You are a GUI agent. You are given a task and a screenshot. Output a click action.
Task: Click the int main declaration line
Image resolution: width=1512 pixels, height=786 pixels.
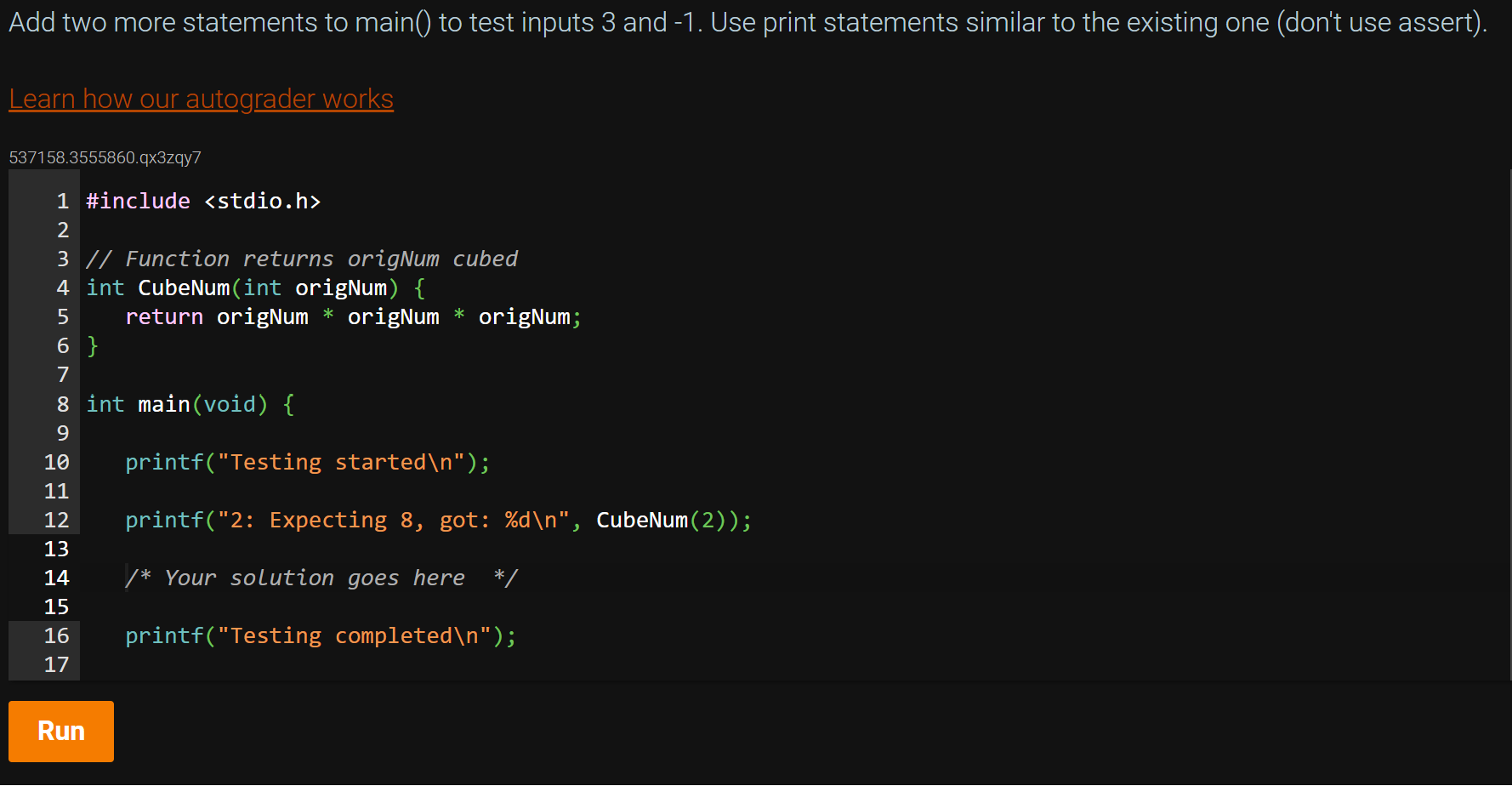click(189, 404)
